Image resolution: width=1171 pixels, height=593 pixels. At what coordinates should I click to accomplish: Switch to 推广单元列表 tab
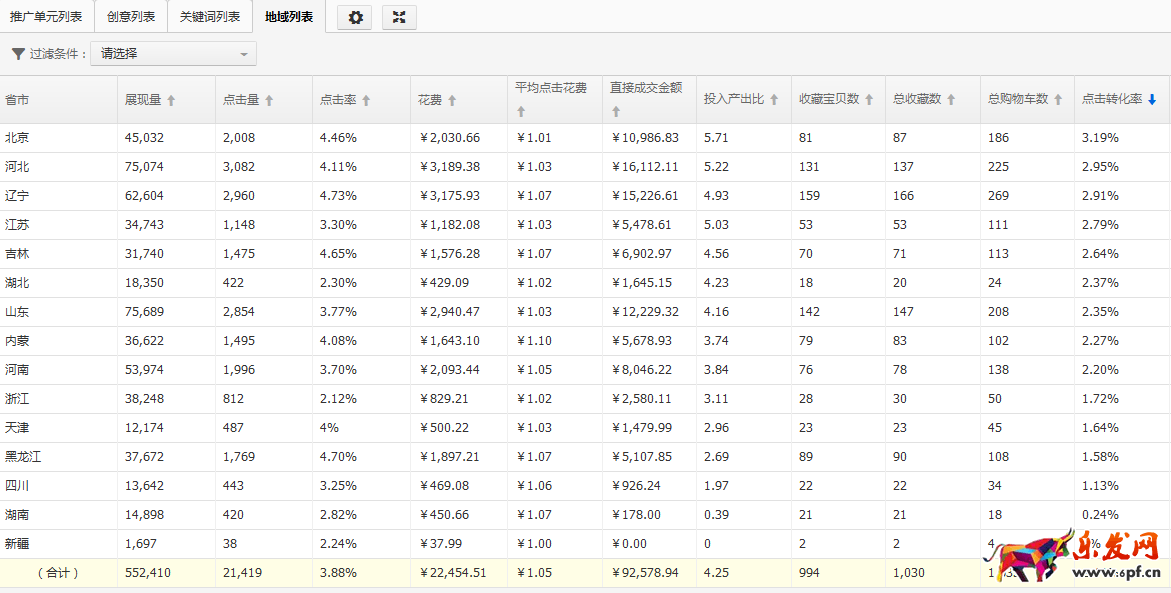(x=47, y=17)
